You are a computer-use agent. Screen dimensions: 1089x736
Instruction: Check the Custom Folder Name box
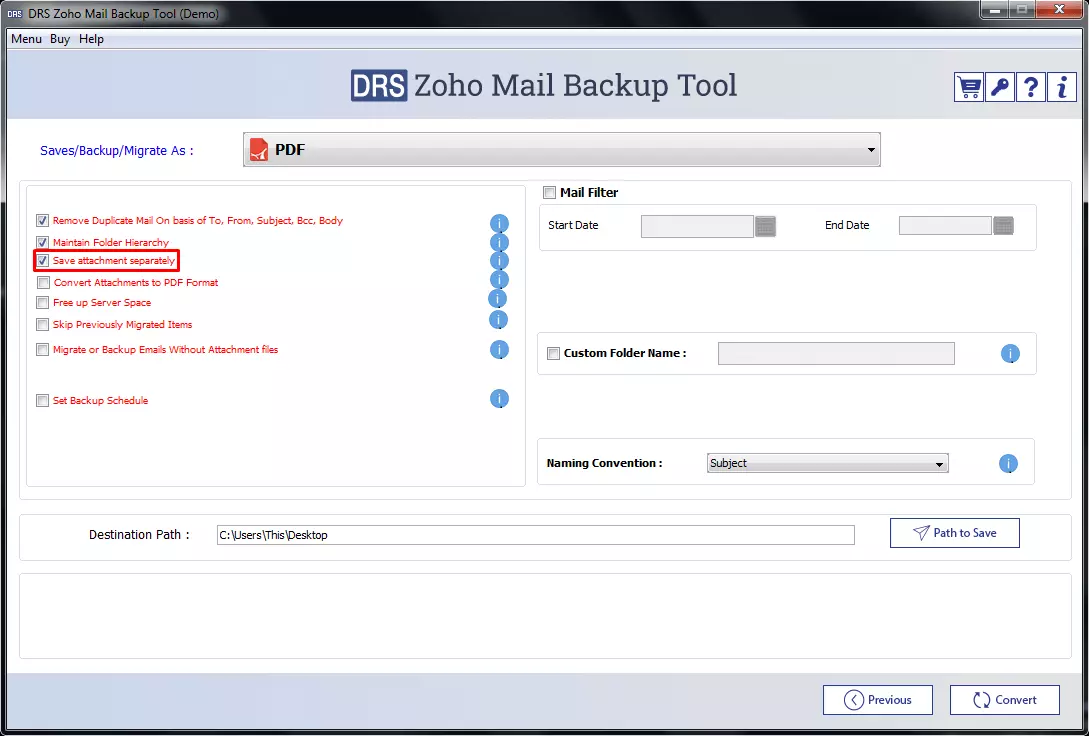554,353
